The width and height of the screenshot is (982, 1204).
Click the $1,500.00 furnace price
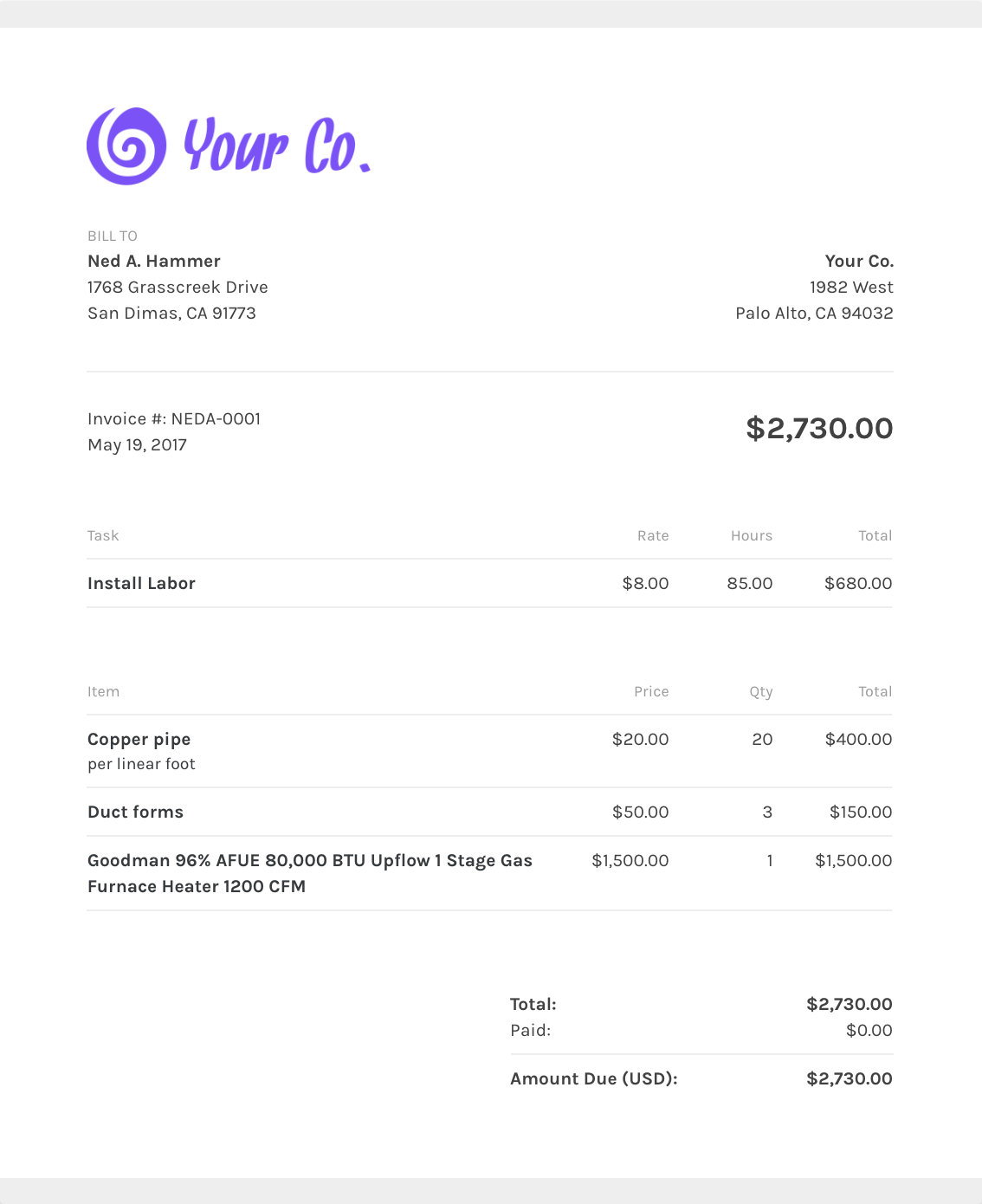click(630, 860)
